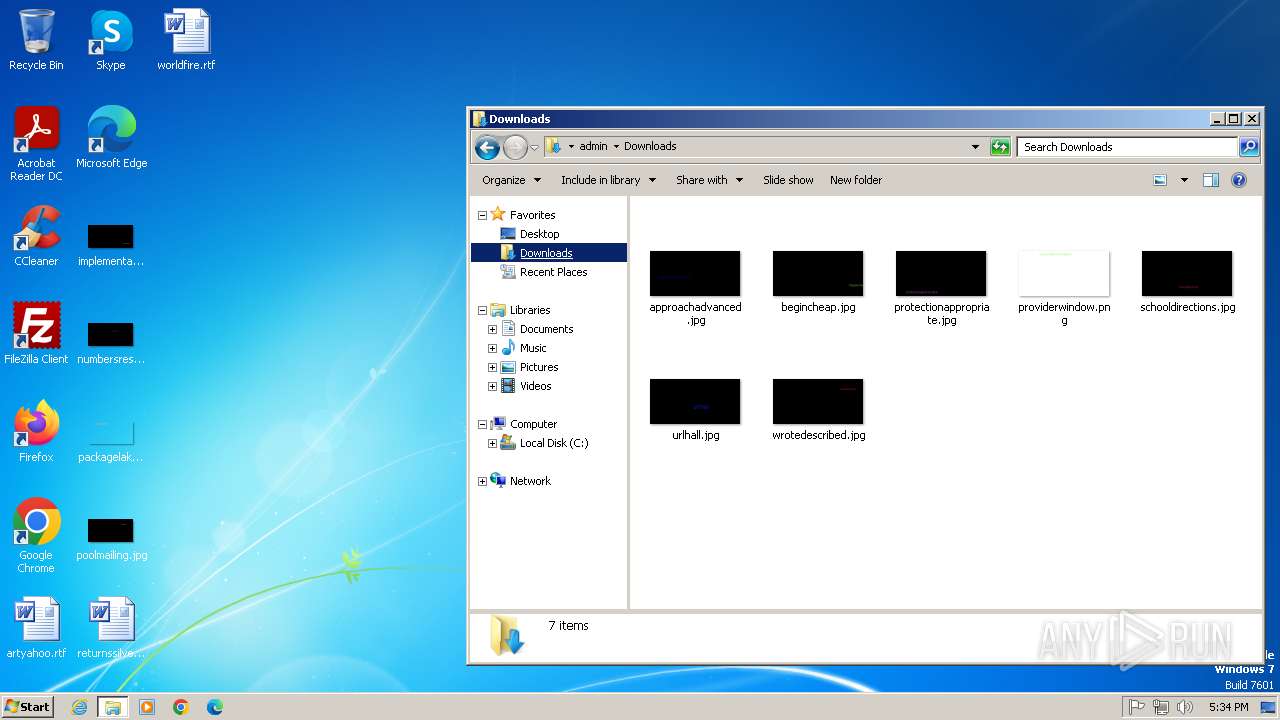Open Internet Explorer from the taskbar
Viewport: 1280px width, 720px height.
(79, 707)
